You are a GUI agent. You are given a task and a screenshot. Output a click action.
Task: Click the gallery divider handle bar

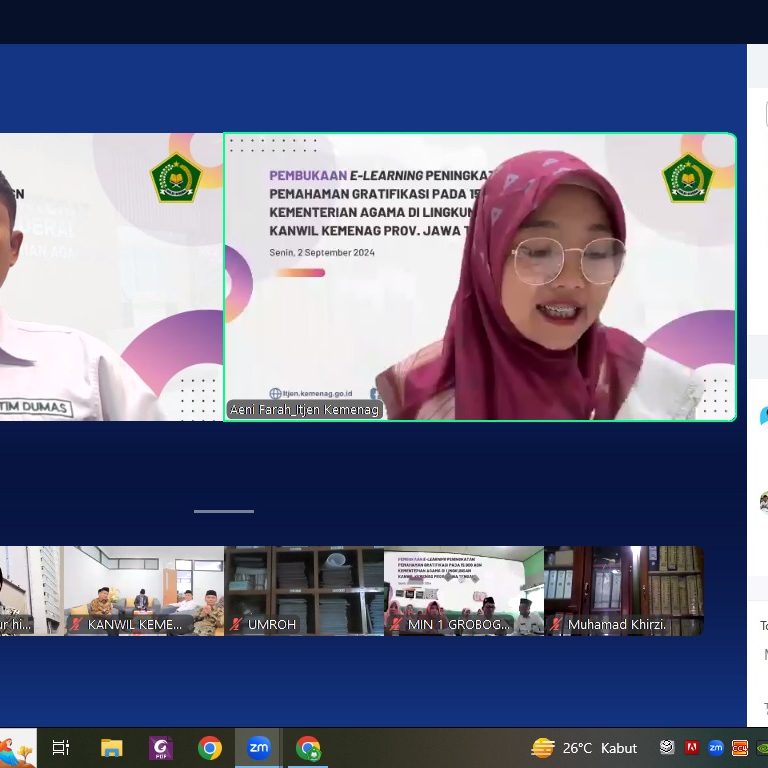[x=224, y=511]
